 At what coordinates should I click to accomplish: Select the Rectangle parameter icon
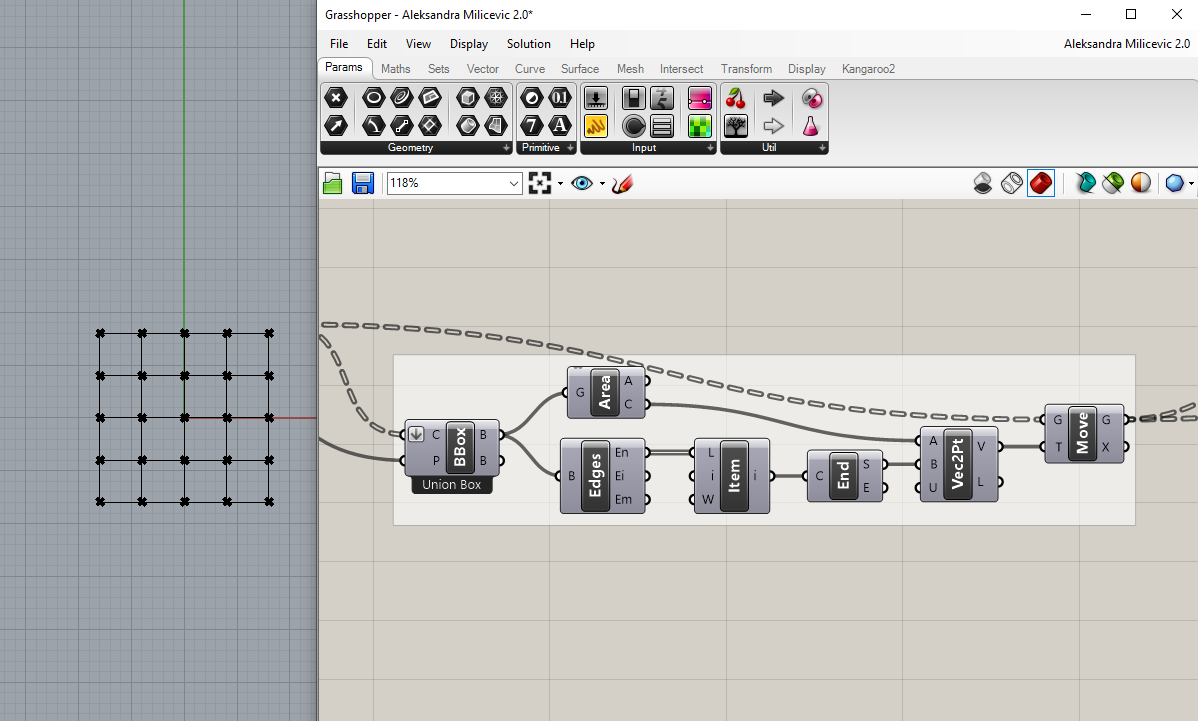(430, 125)
